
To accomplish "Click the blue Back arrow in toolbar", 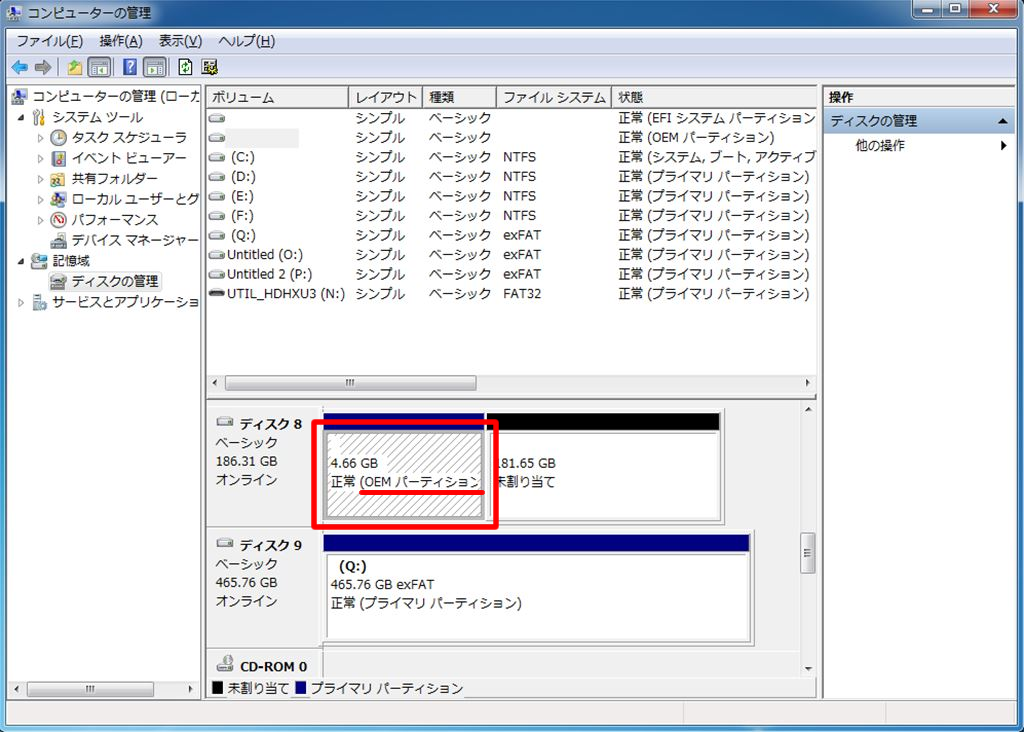I will 19,67.
